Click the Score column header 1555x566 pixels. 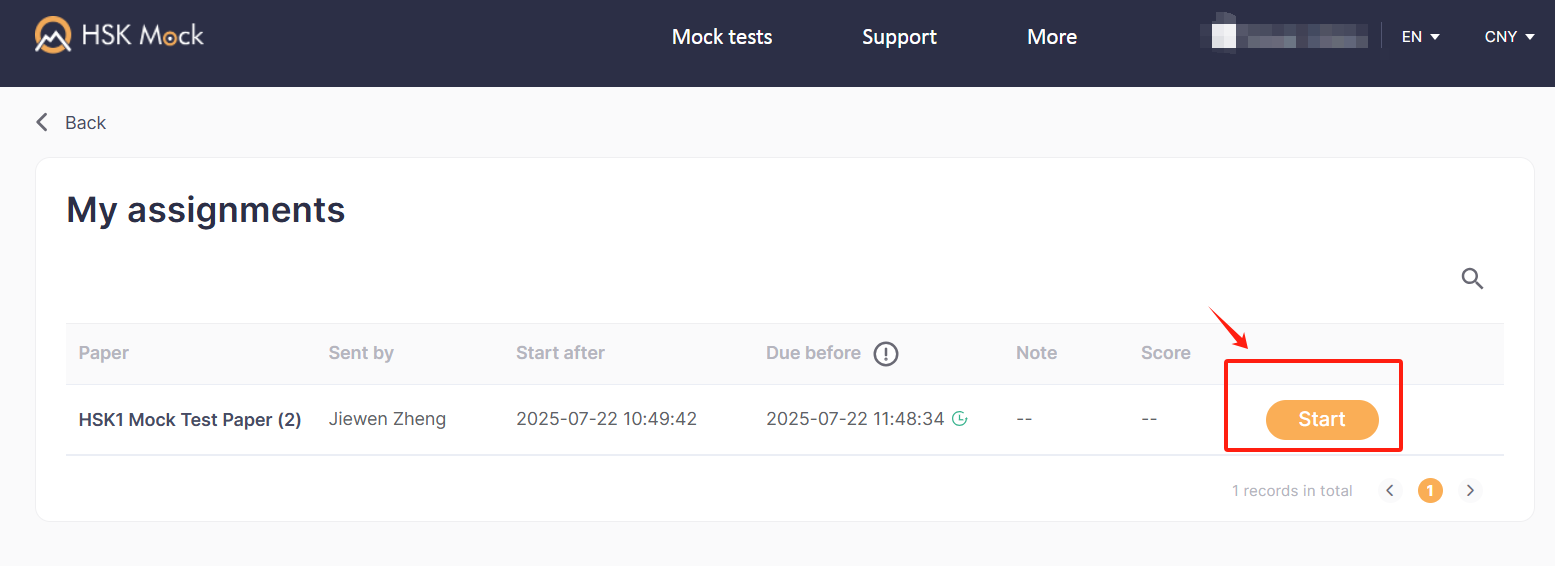[x=1165, y=353]
